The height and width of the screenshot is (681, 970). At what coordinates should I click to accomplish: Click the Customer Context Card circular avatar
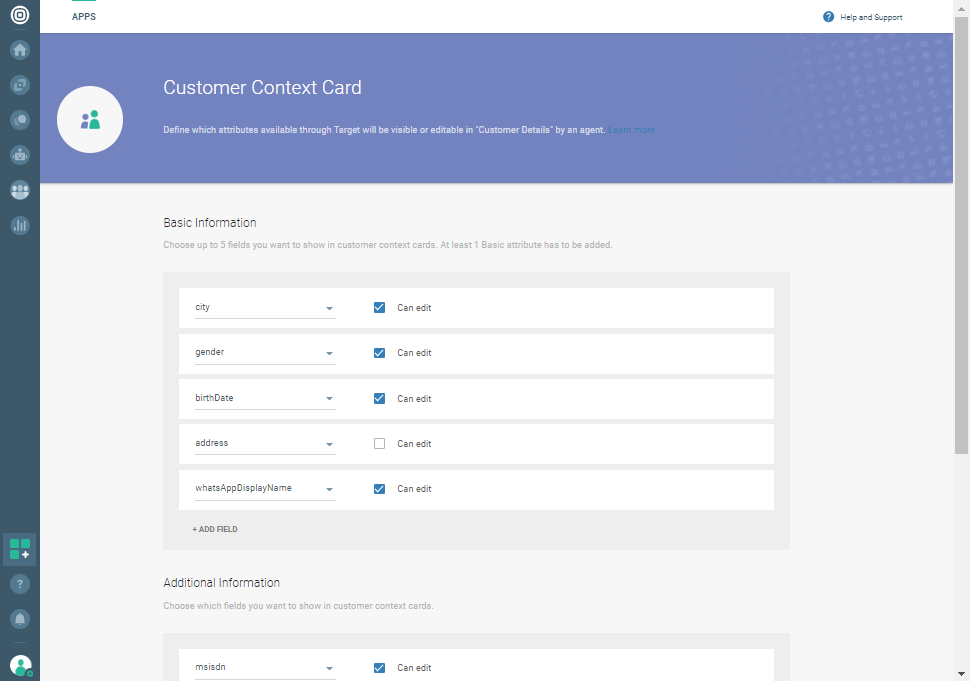(x=90, y=119)
